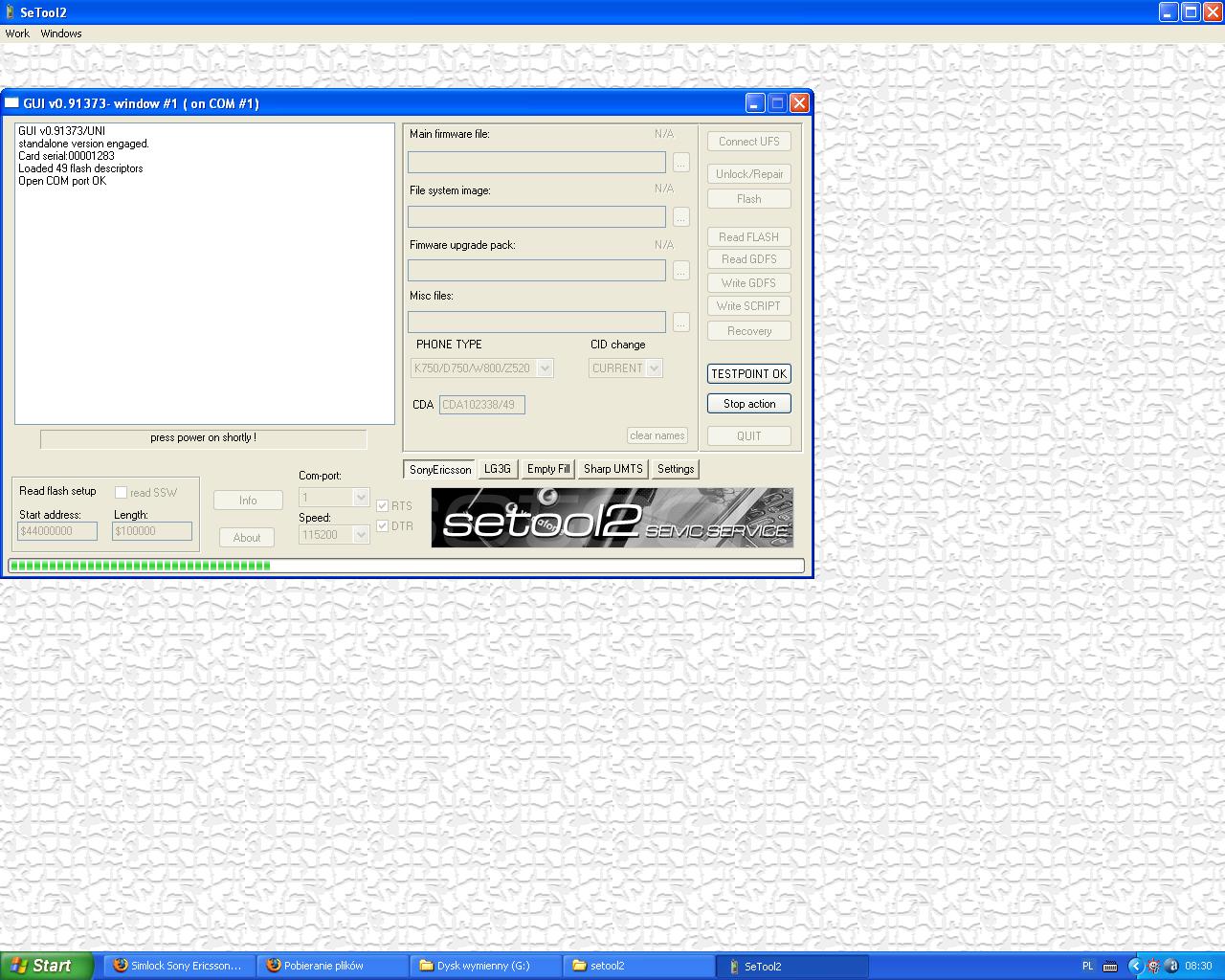
Task: Browse for Firmware upgrade pack
Action: point(681,271)
